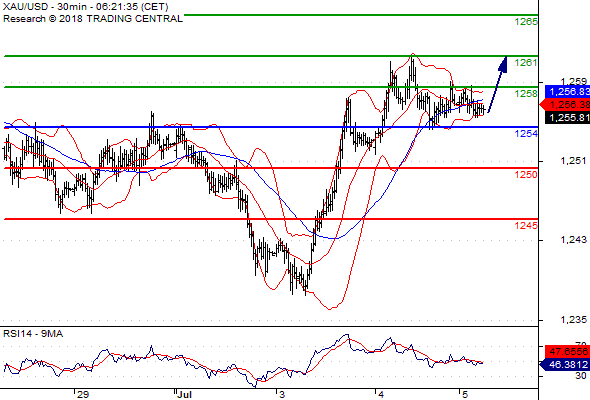Click the RSI14 - 9MA indicator label

(x=33, y=334)
